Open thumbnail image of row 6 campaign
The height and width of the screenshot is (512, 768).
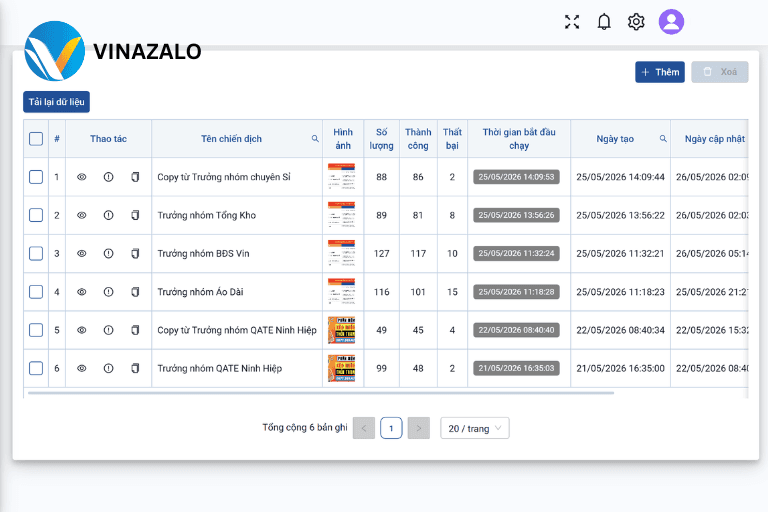tap(341, 368)
